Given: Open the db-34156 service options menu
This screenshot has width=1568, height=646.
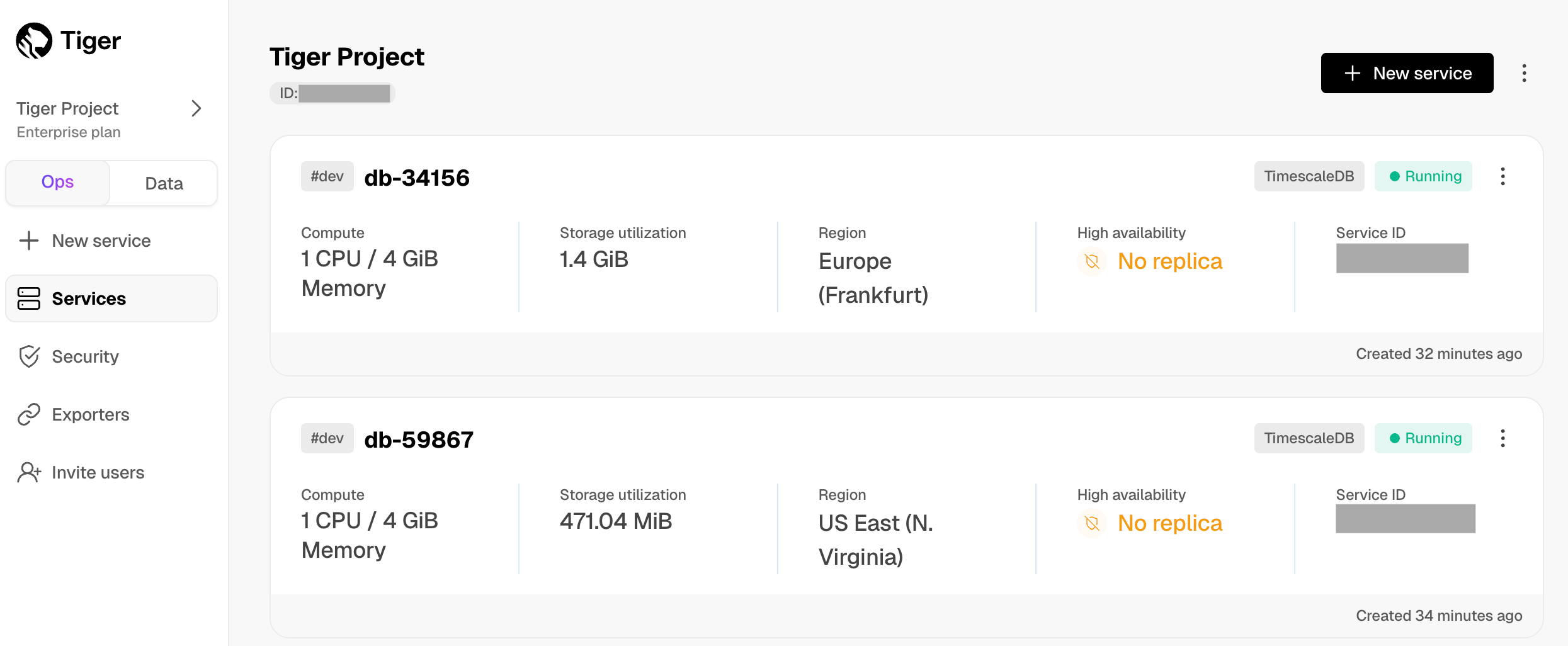Looking at the screenshot, I should tap(1503, 176).
